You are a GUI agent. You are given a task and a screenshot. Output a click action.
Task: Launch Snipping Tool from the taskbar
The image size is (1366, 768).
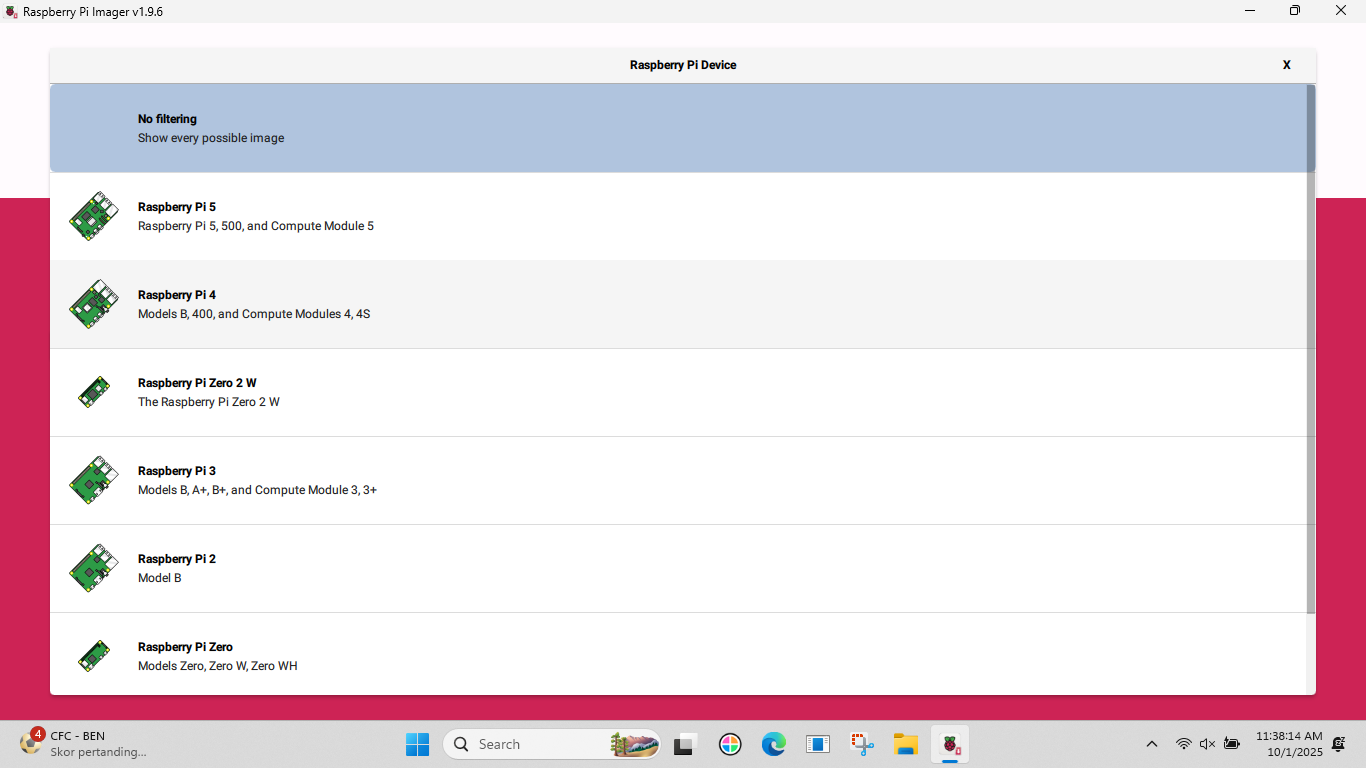tap(861, 744)
